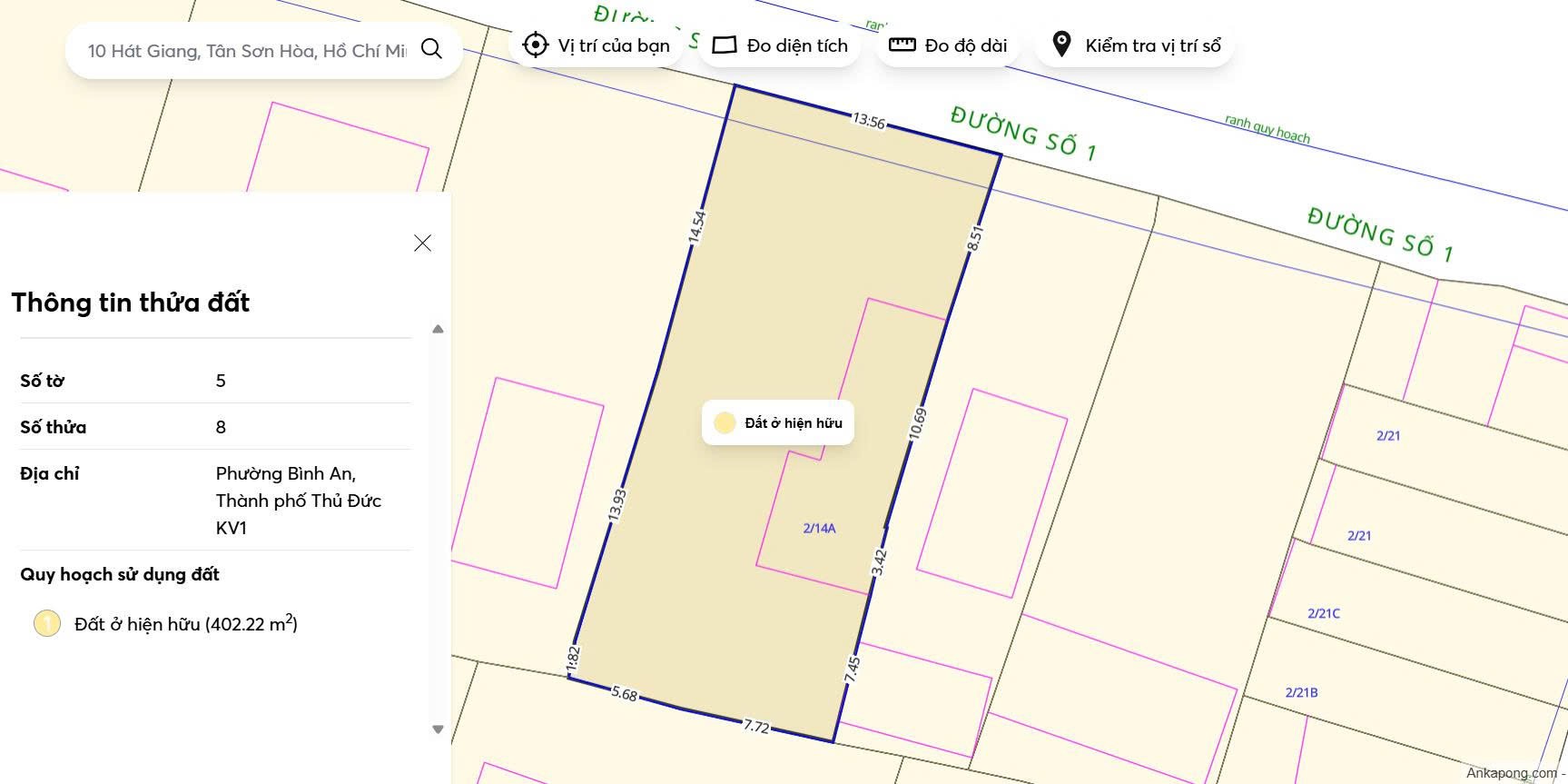Click the crosshair location icon
This screenshot has width=1568, height=784.
(536, 45)
